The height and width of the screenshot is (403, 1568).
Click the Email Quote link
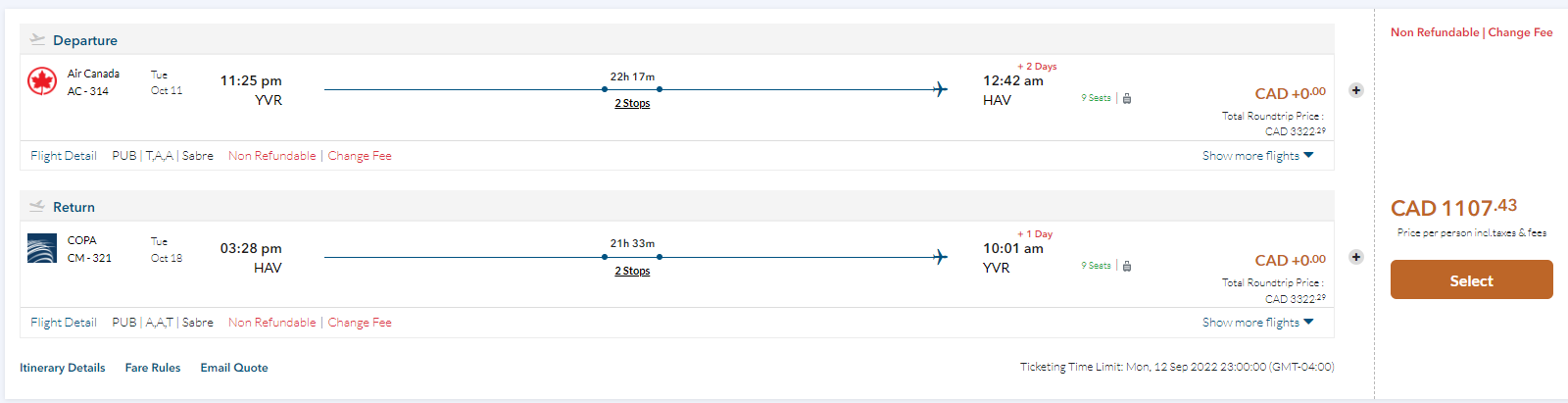coord(234,368)
